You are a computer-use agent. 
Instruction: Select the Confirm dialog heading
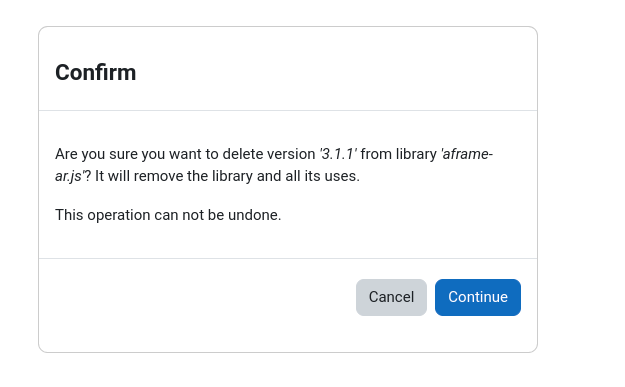point(96,73)
